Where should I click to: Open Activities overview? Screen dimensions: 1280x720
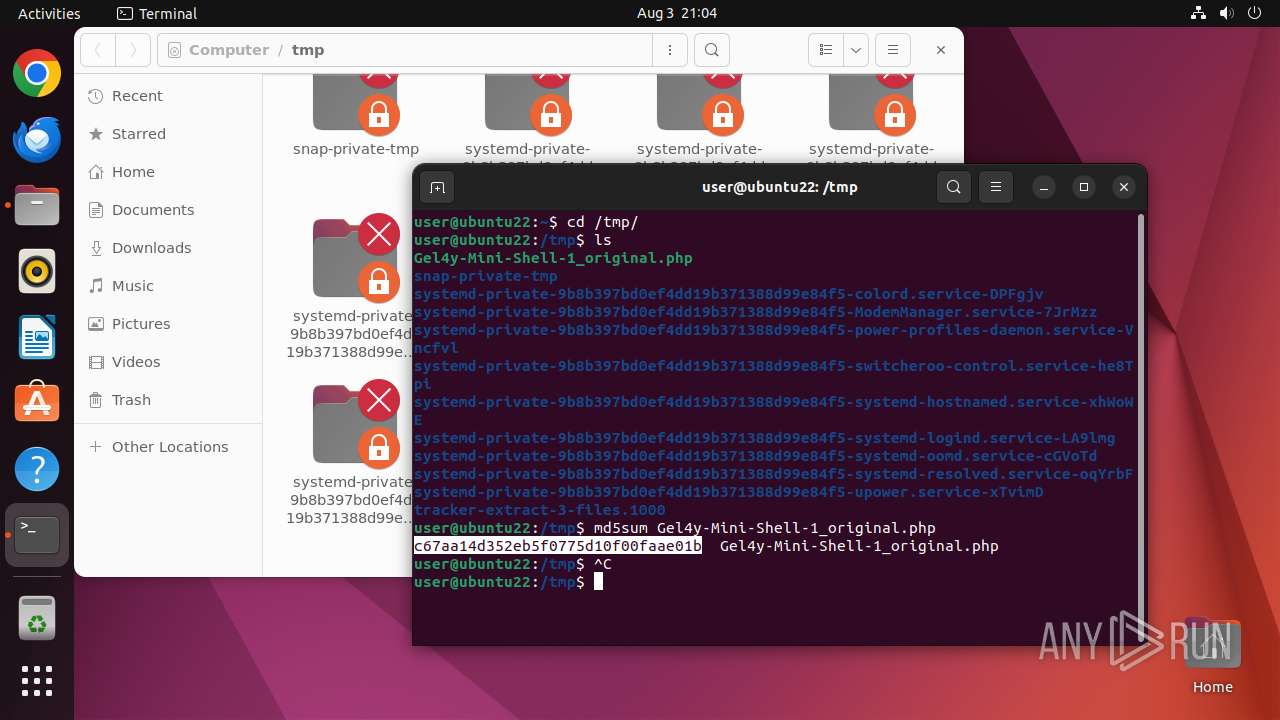pos(49,13)
